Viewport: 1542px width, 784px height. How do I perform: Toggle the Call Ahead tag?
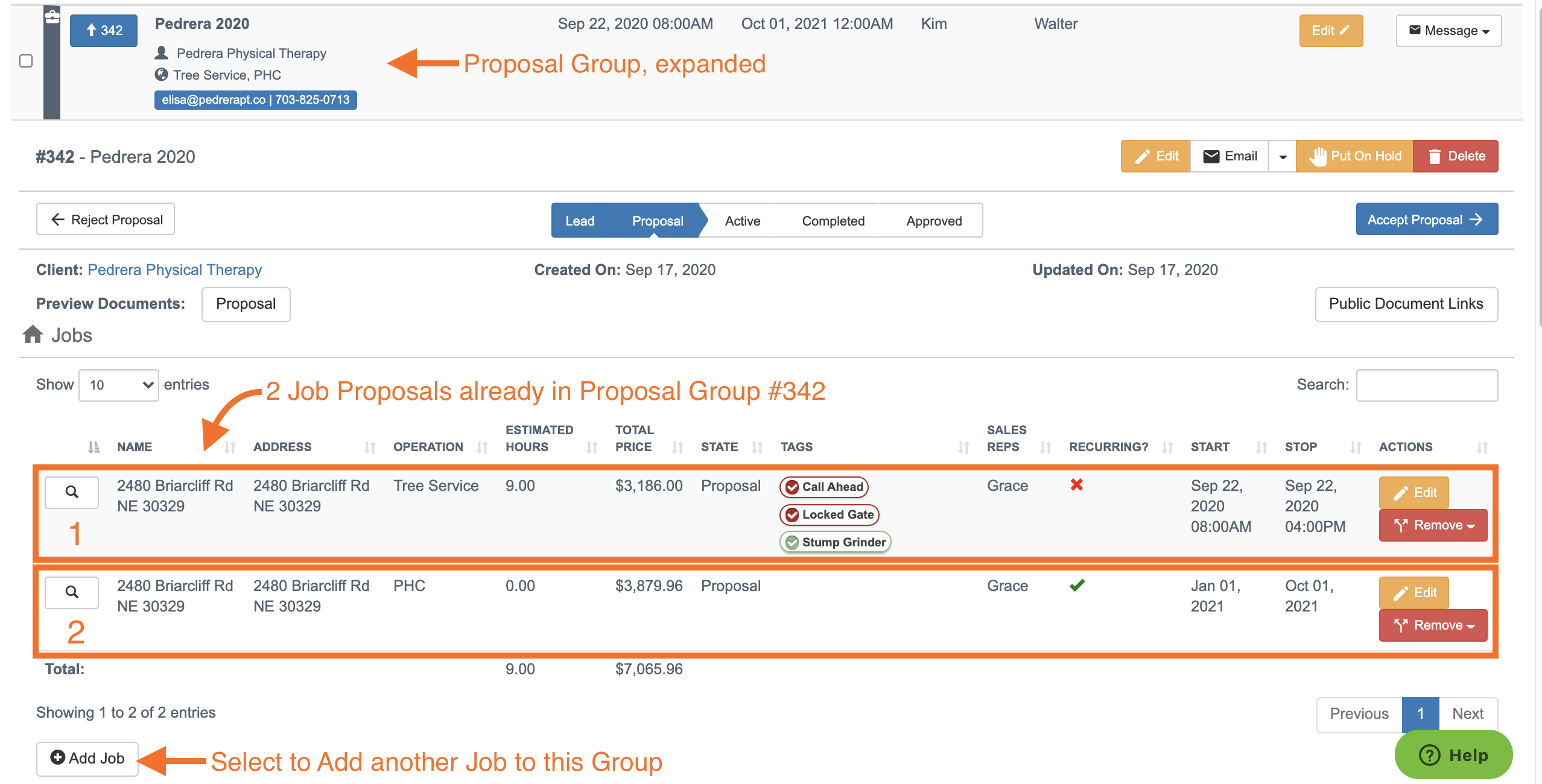(x=824, y=487)
